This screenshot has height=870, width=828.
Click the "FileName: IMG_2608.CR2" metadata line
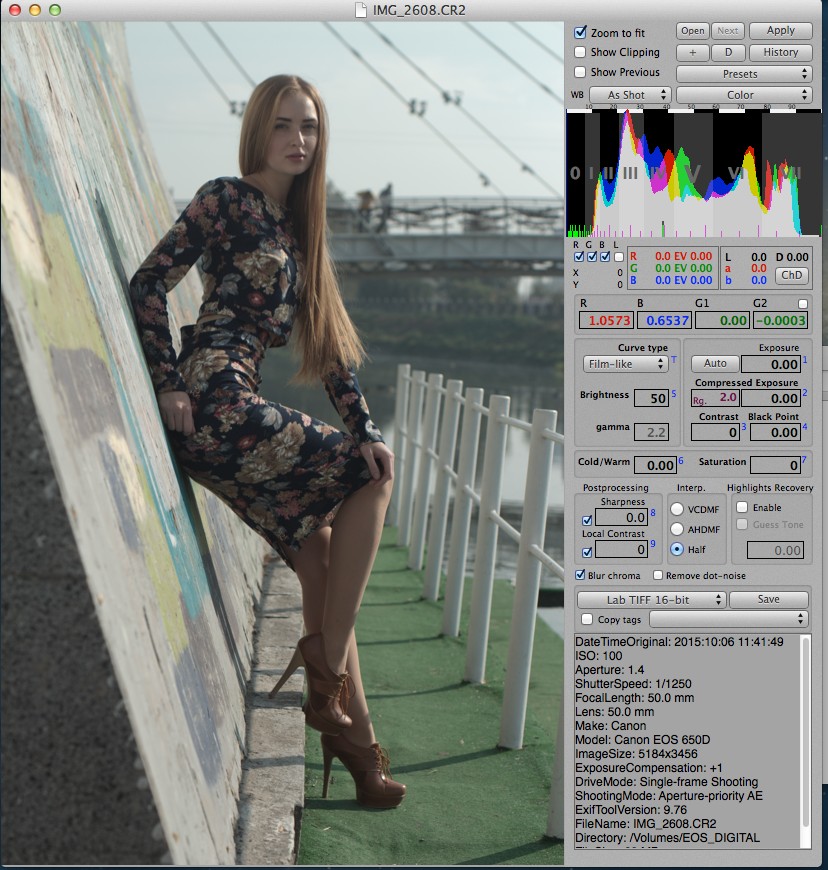point(645,823)
